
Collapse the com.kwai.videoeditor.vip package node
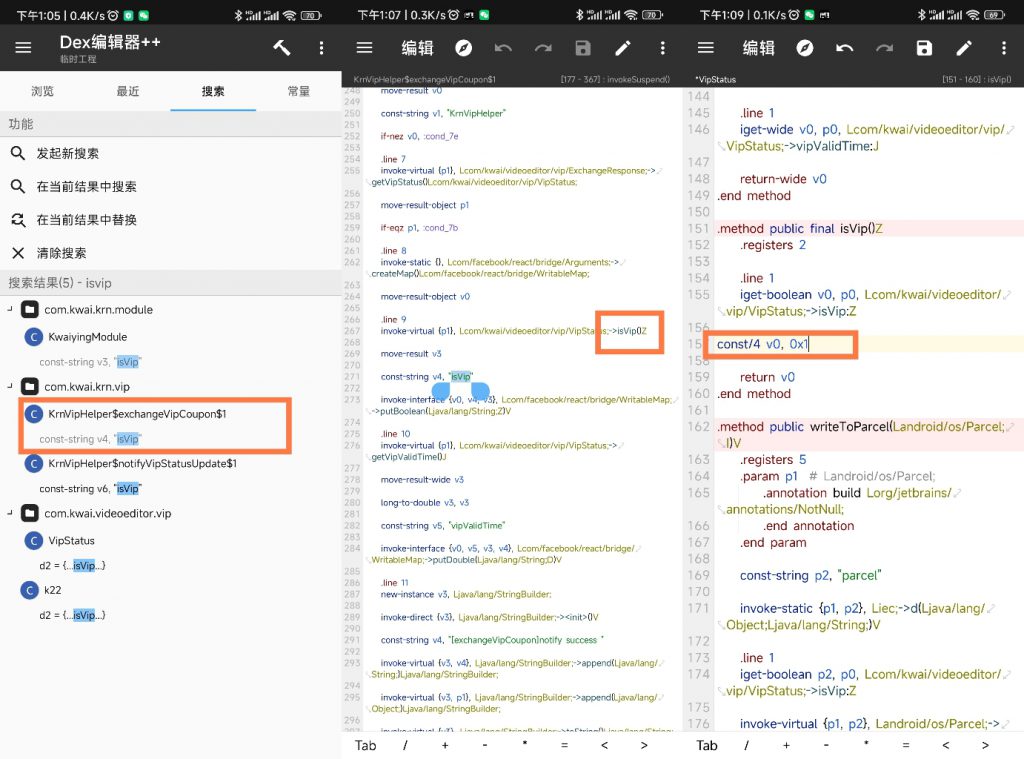click(x=10, y=513)
